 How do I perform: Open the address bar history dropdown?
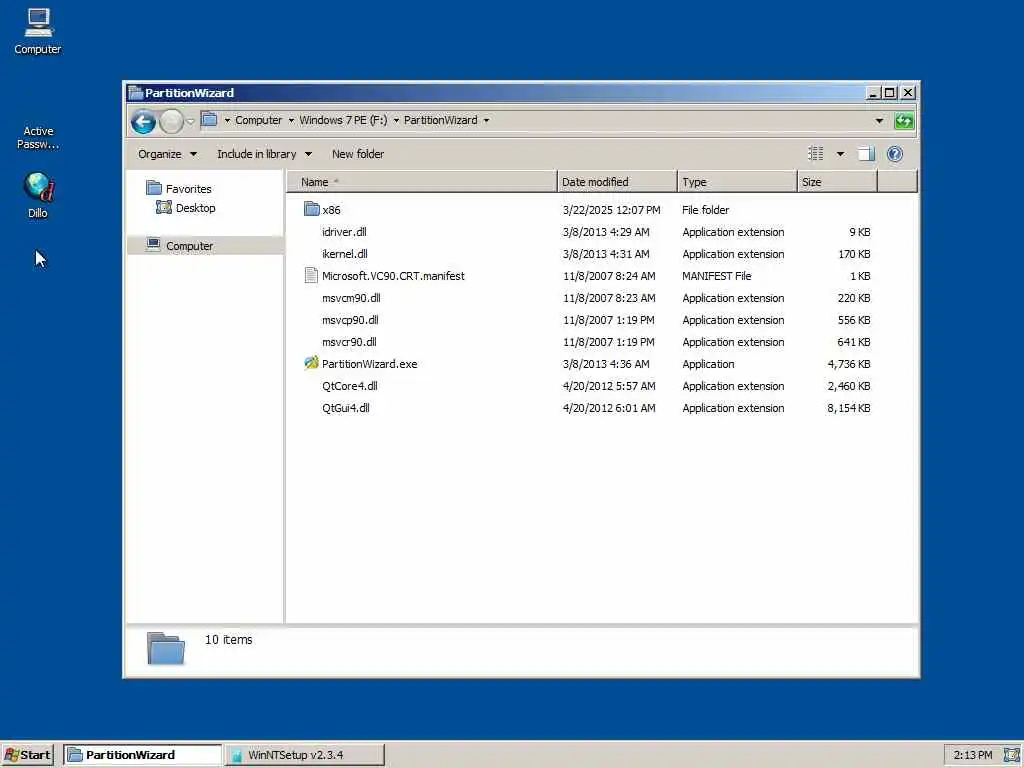[879, 121]
